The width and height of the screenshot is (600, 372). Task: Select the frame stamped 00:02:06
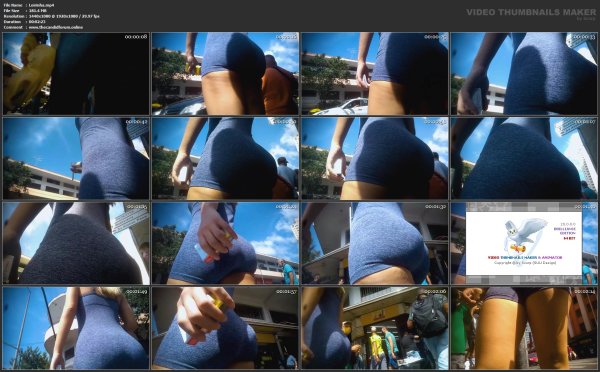pyautogui.click(x=375, y=328)
